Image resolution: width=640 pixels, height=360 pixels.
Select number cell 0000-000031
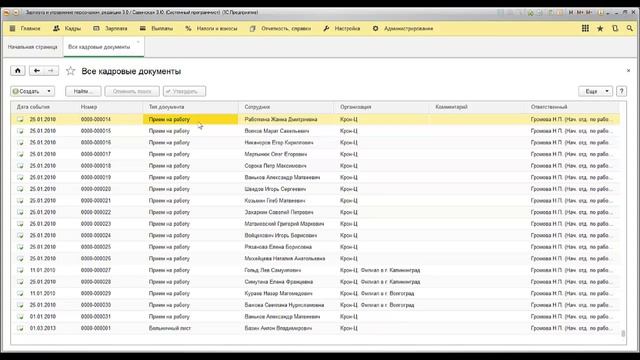[96, 317]
